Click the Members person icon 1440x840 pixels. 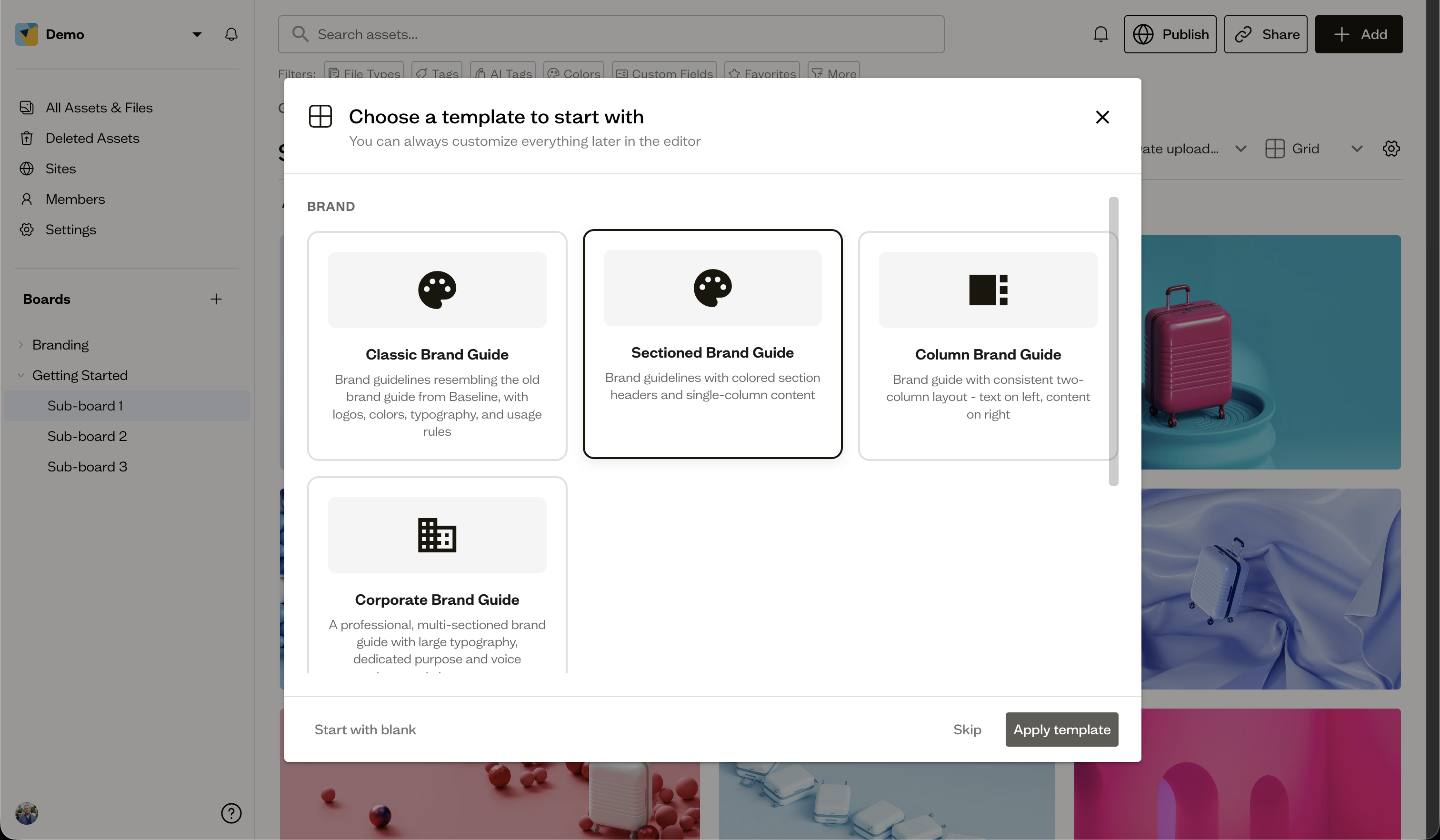point(26,199)
